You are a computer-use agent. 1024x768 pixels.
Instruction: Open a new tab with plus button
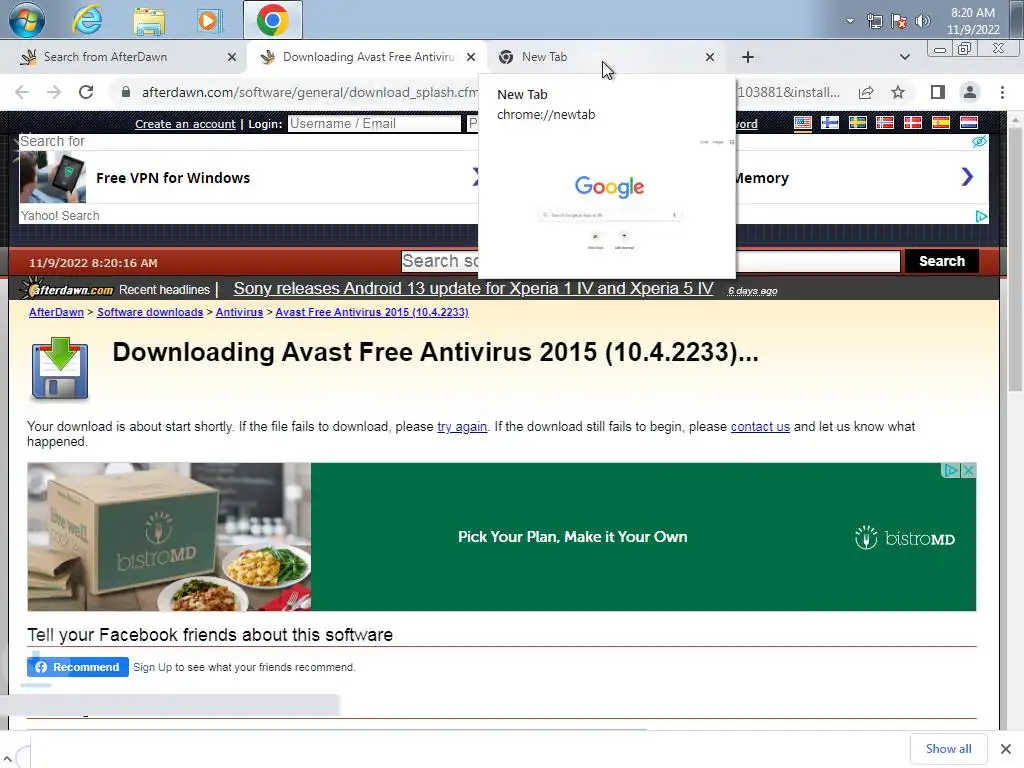(x=748, y=57)
